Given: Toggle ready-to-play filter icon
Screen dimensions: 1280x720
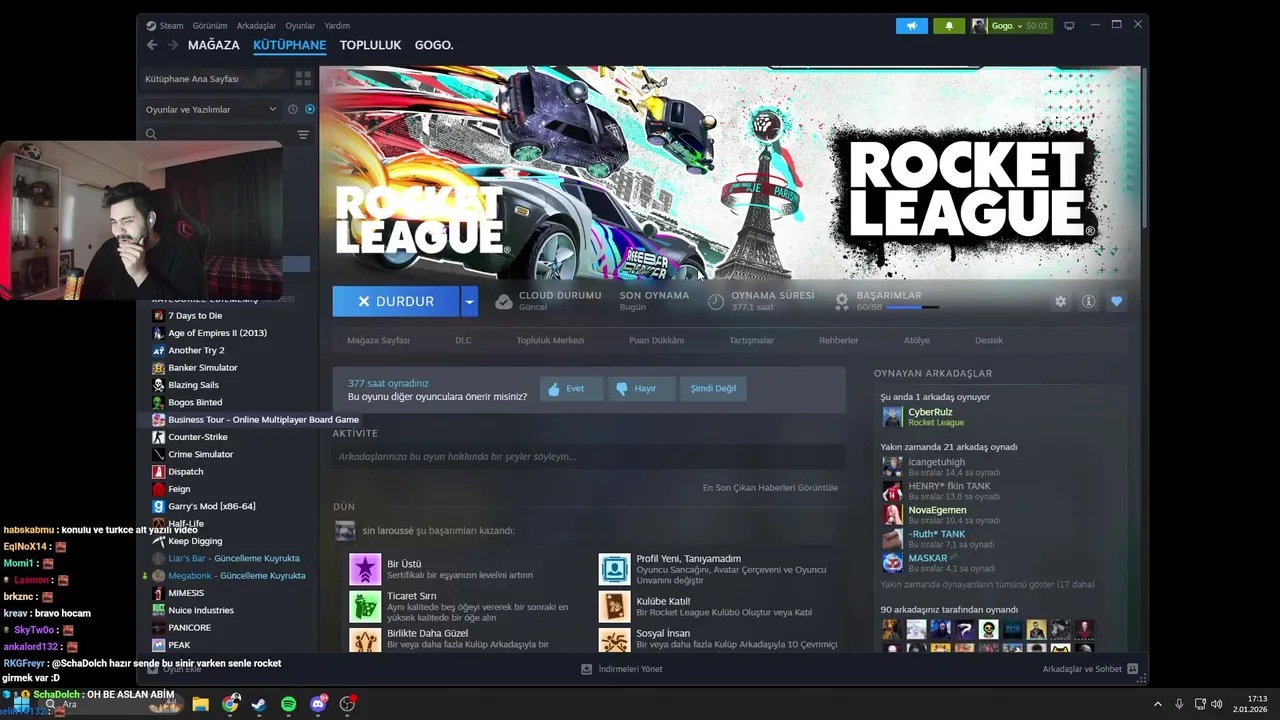Looking at the screenshot, I should pos(310,109).
